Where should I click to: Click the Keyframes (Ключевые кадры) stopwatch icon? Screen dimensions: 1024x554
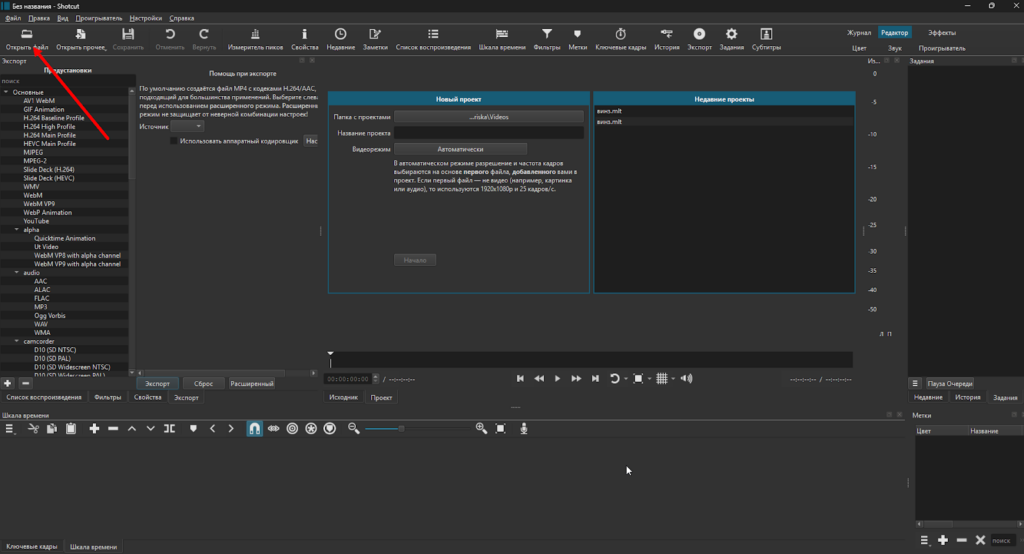point(621,35)
